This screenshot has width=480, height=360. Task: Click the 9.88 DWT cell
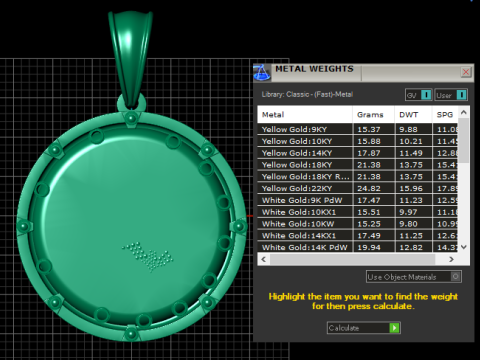click(414, 129)
